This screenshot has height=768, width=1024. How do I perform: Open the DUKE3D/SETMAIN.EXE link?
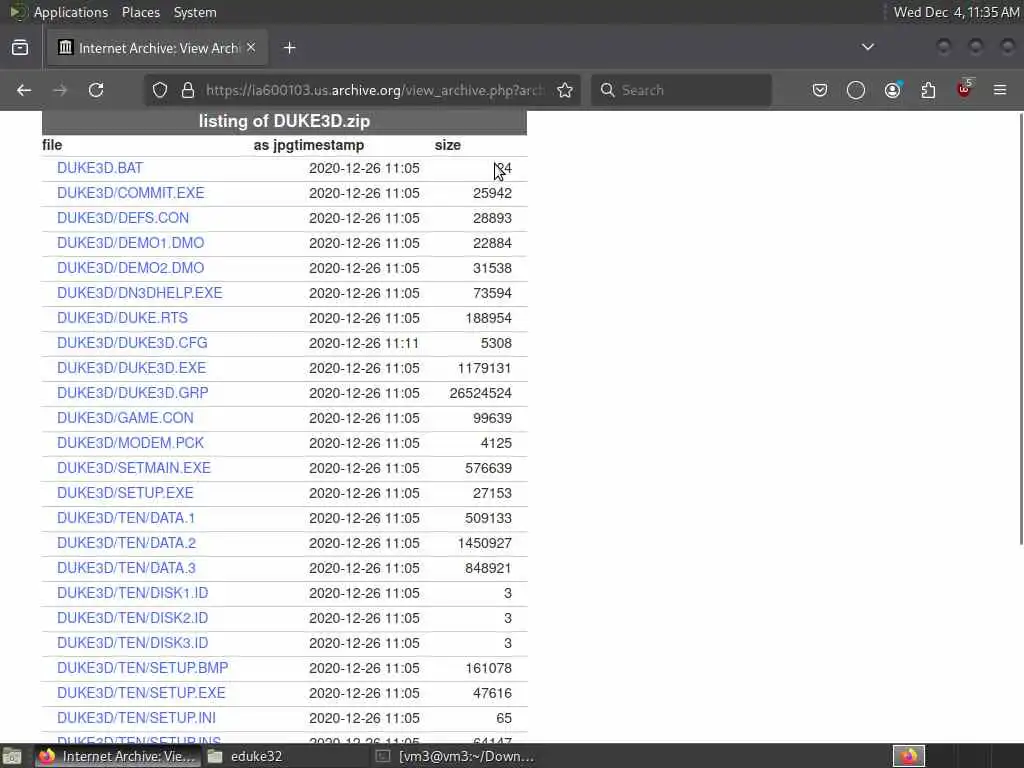[x=134, y=468]
